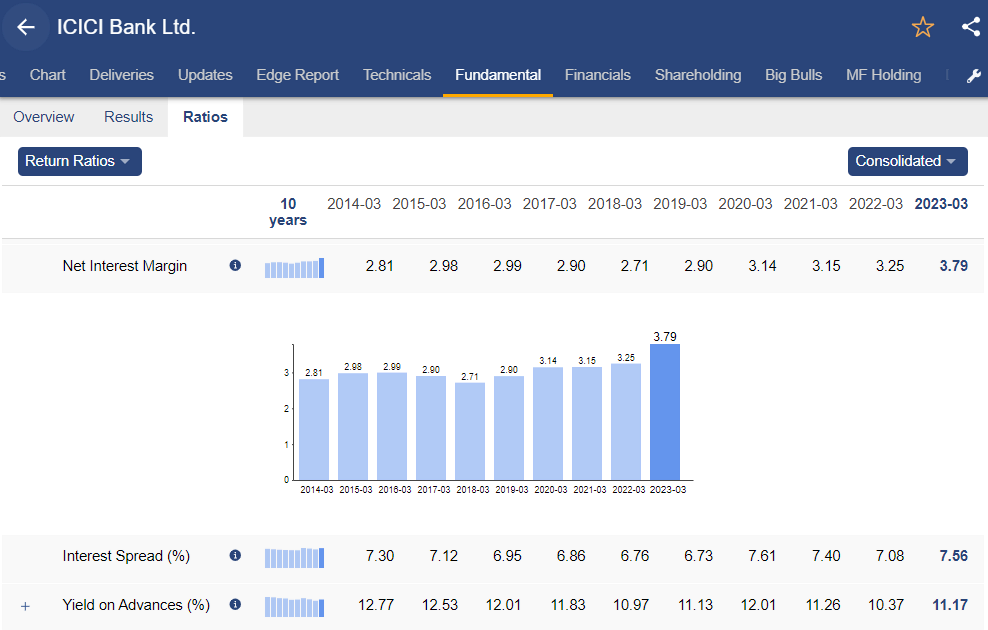
Task: Open the wrench settings tool
Action: pyautogui.click(x=974, y=76)
